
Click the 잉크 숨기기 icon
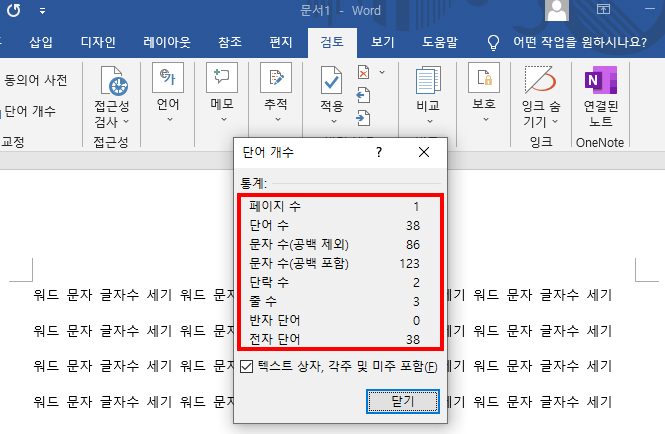(539, 79)
